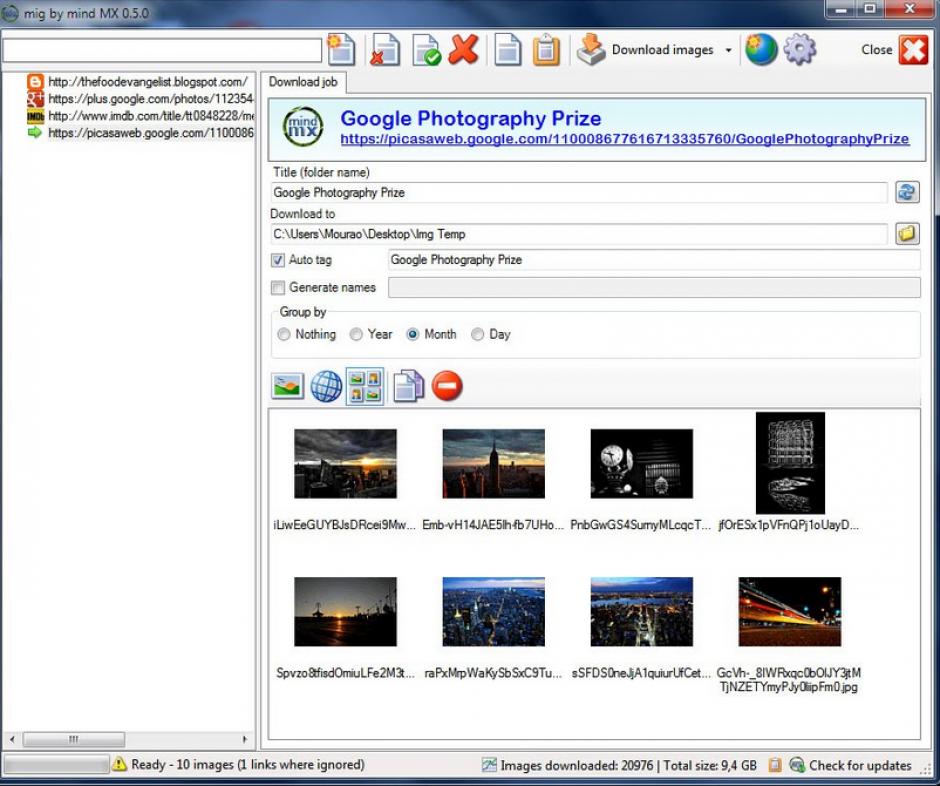Image resolution: width=940 pixels, height=786 pixels.
Task: Click the URL input field at top left
Action: click(162, 50)
